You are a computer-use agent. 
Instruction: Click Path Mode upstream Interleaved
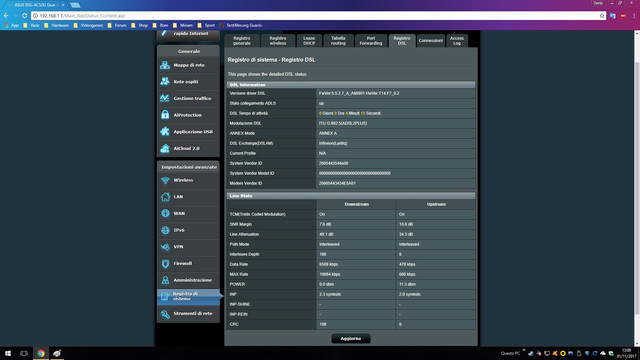click(x=409, y=244)
